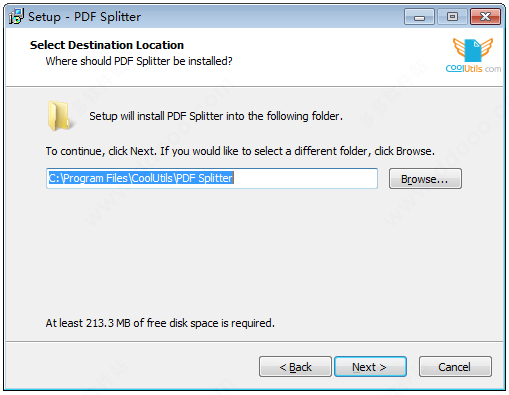Click the Setup installer icon in title bar
The image size is (509, 395).
pyautogui.click(x=16, y=16)
